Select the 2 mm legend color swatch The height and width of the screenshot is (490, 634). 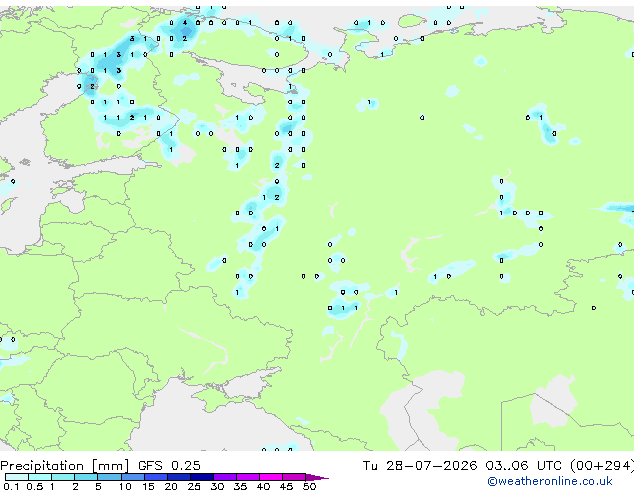tap(86, 477)
